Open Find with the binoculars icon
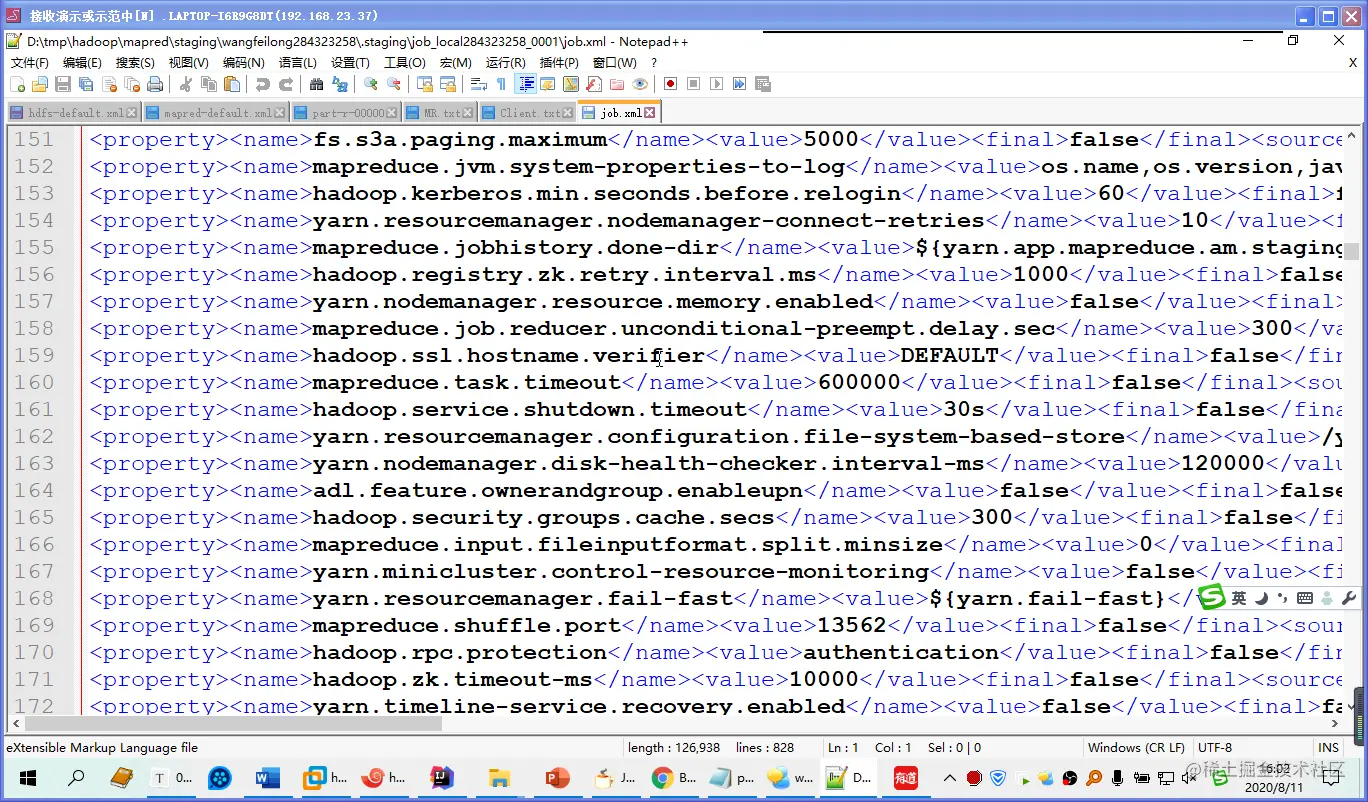The width and height of the screenshot is (1368, 802). click(x=316, y=84)
